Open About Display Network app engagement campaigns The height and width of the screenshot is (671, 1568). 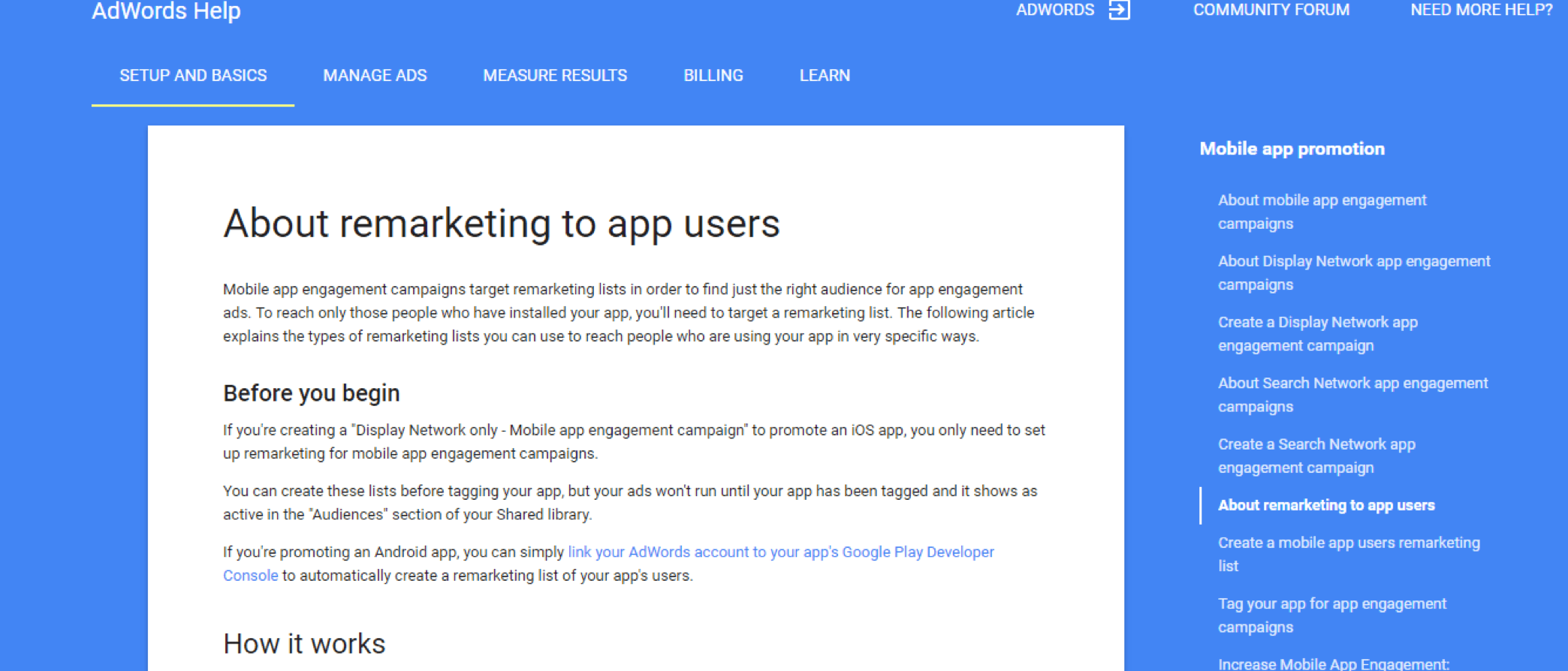(x=1353, y=272)
